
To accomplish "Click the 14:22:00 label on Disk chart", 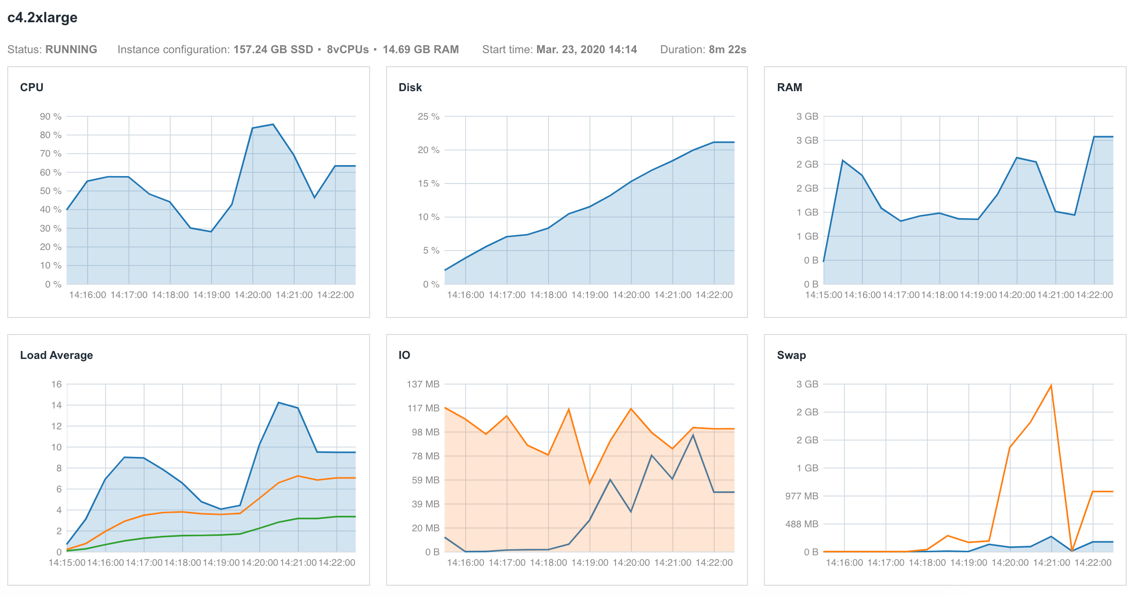I will tap(714, 295).
